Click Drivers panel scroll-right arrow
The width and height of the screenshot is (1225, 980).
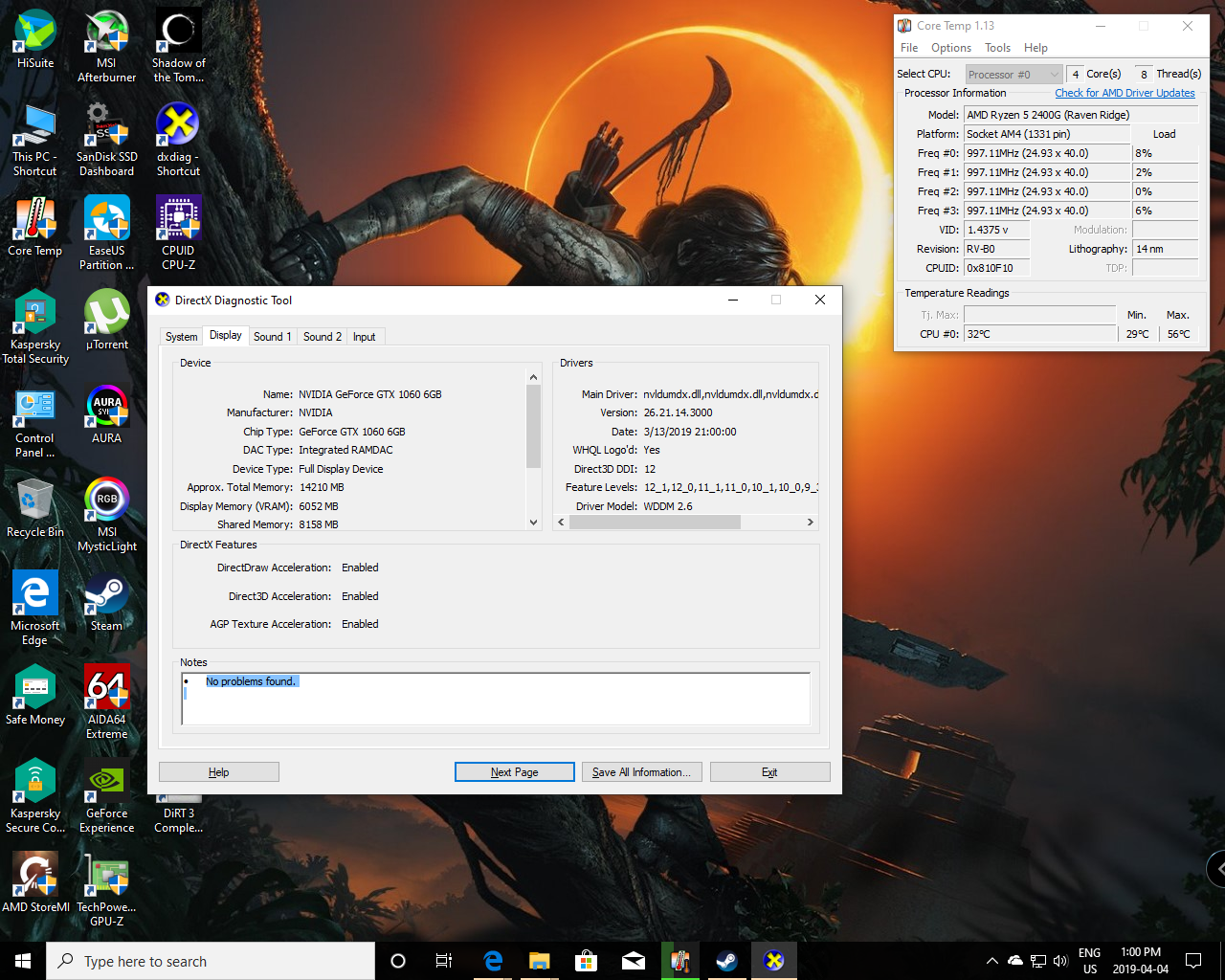[811, 523]
